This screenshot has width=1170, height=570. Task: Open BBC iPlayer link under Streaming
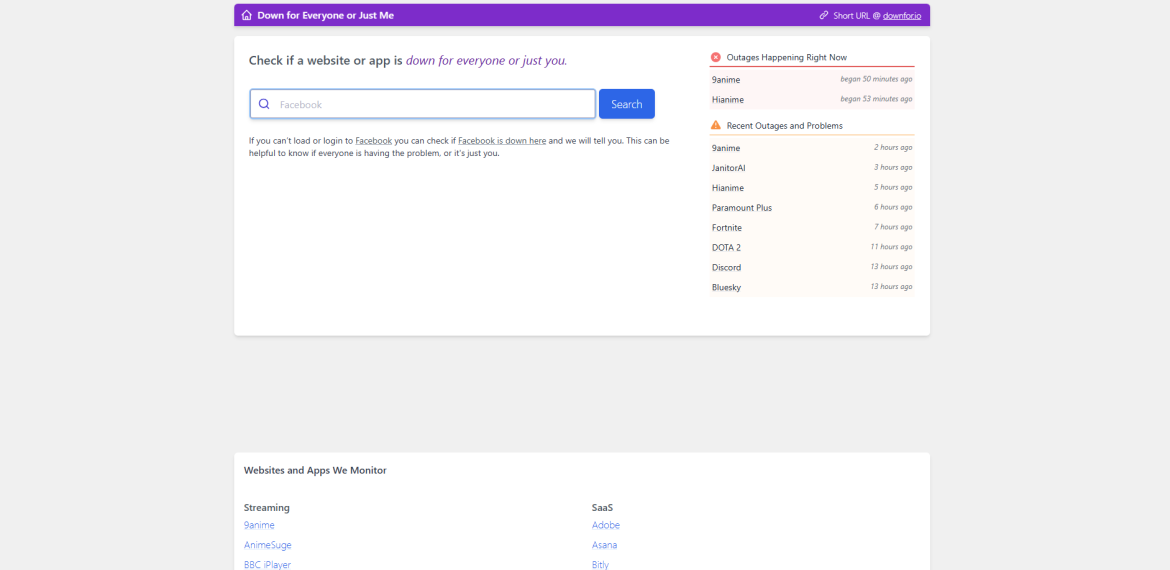(267, 565)
